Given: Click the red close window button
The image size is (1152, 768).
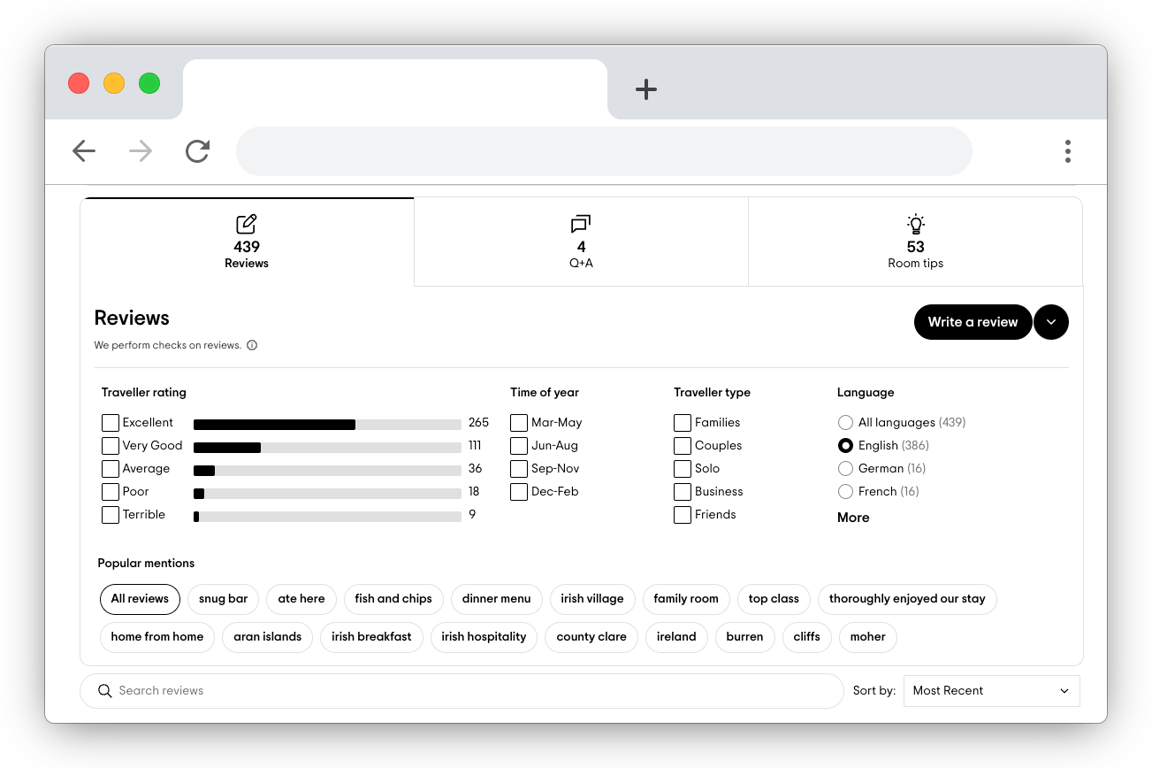Looking at the screenshot, I should (79, 83).
